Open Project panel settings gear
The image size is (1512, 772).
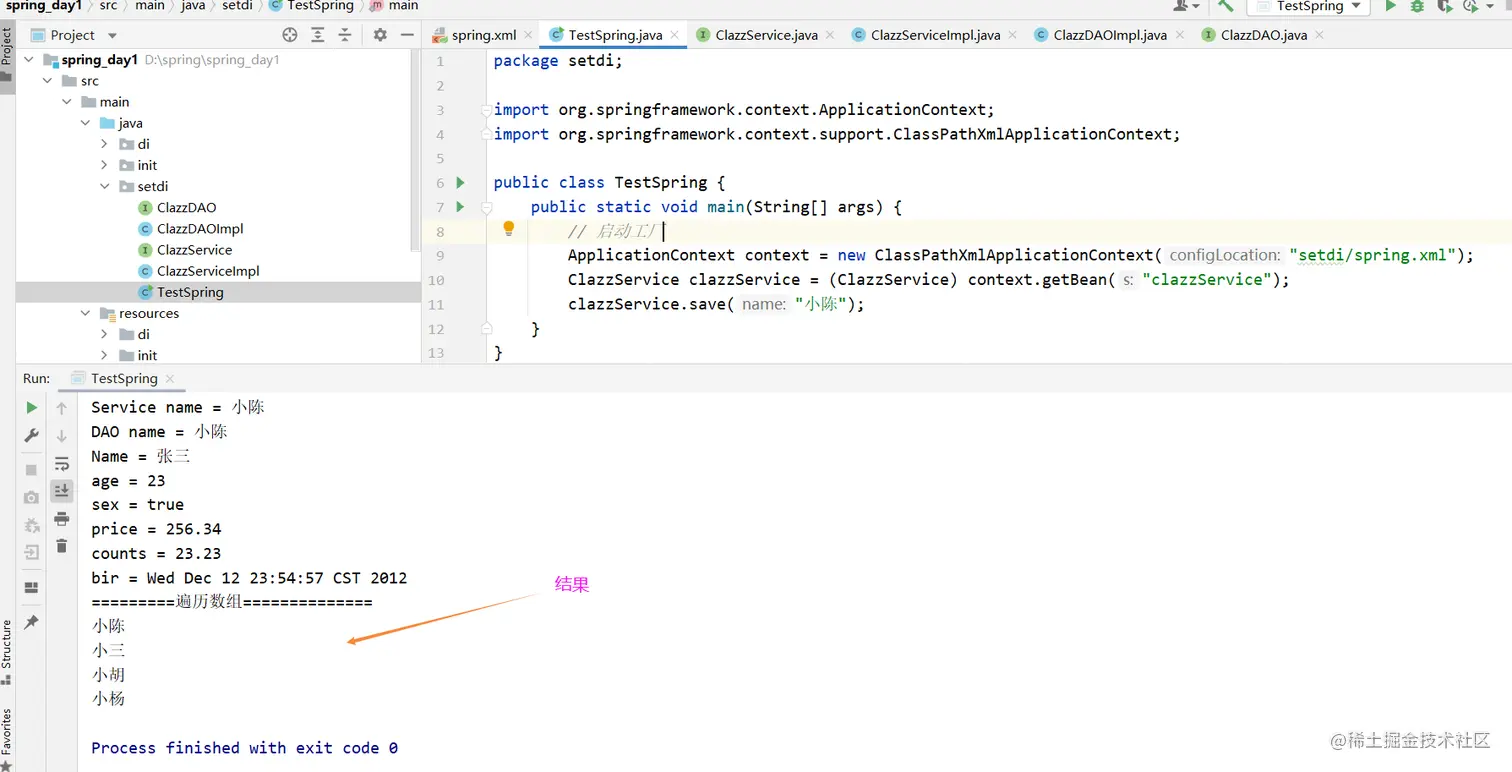coord(380,35)
